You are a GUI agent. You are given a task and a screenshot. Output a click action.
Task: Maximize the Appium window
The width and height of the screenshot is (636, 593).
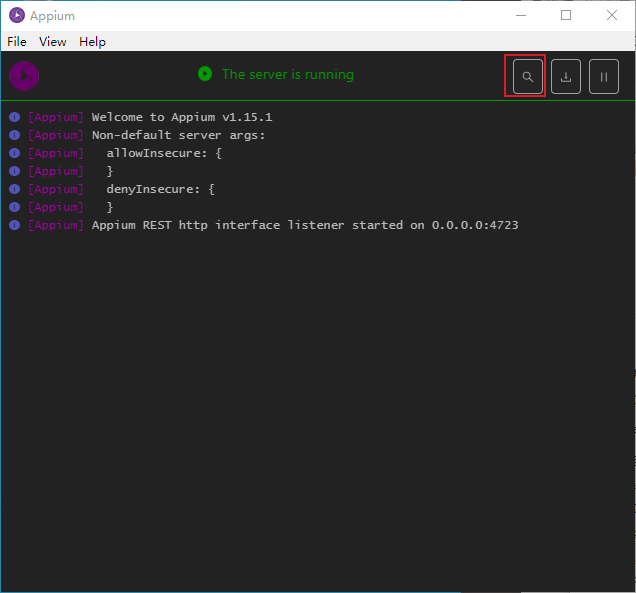(x=566, y=15)
